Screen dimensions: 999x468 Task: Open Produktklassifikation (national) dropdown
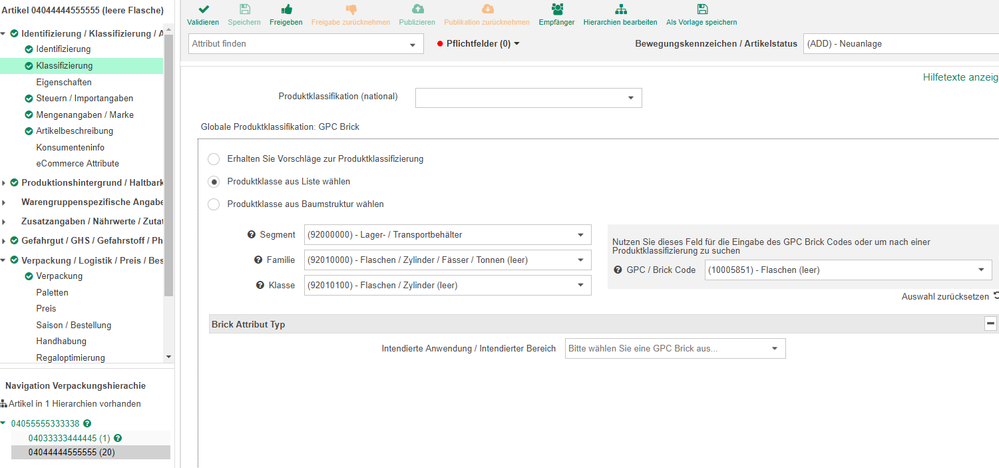pos(529,97)
